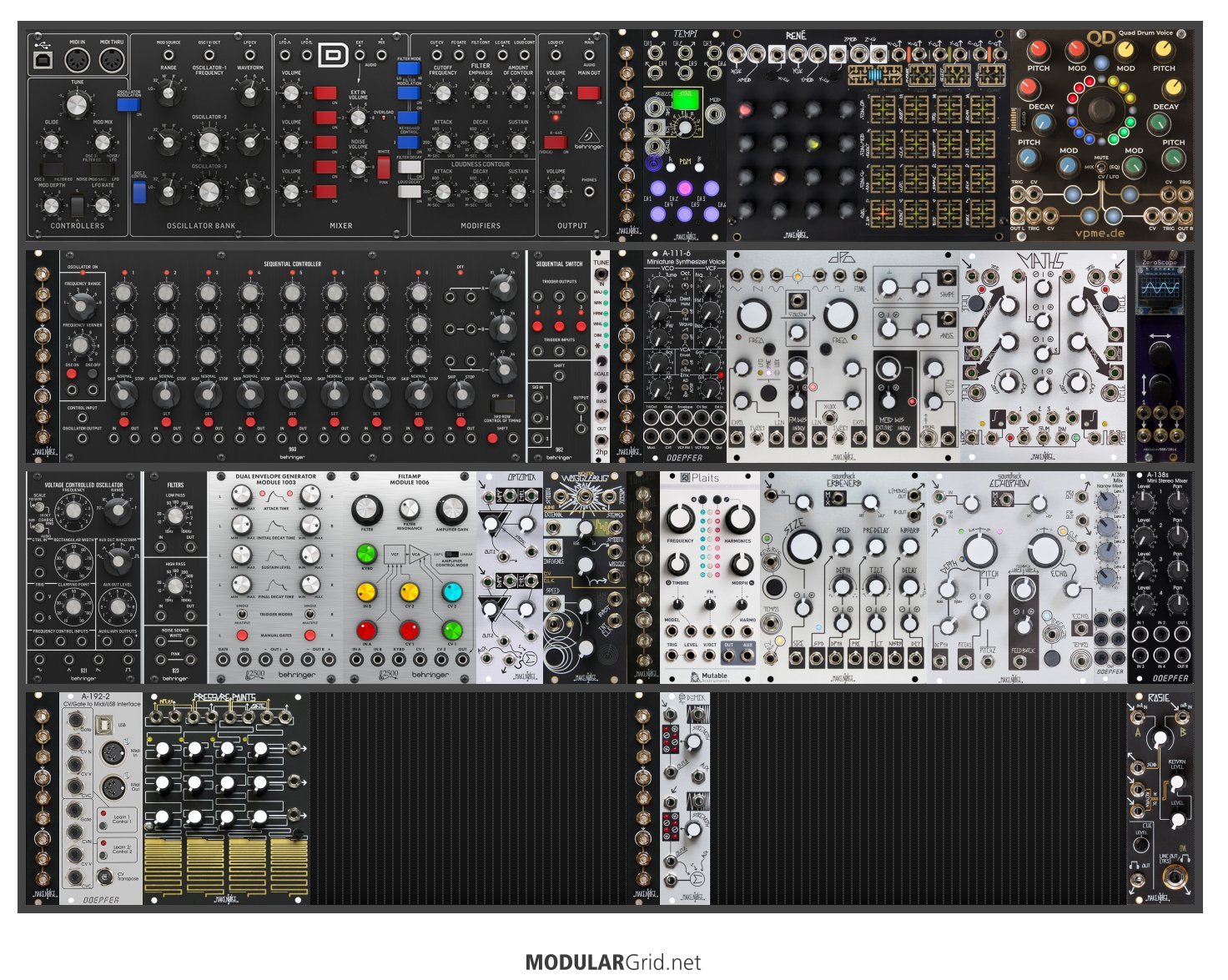Click the Noise Volume knob in the mixer
The height and width of the screenshot is (980, 1228).
[x=358, y=168]
